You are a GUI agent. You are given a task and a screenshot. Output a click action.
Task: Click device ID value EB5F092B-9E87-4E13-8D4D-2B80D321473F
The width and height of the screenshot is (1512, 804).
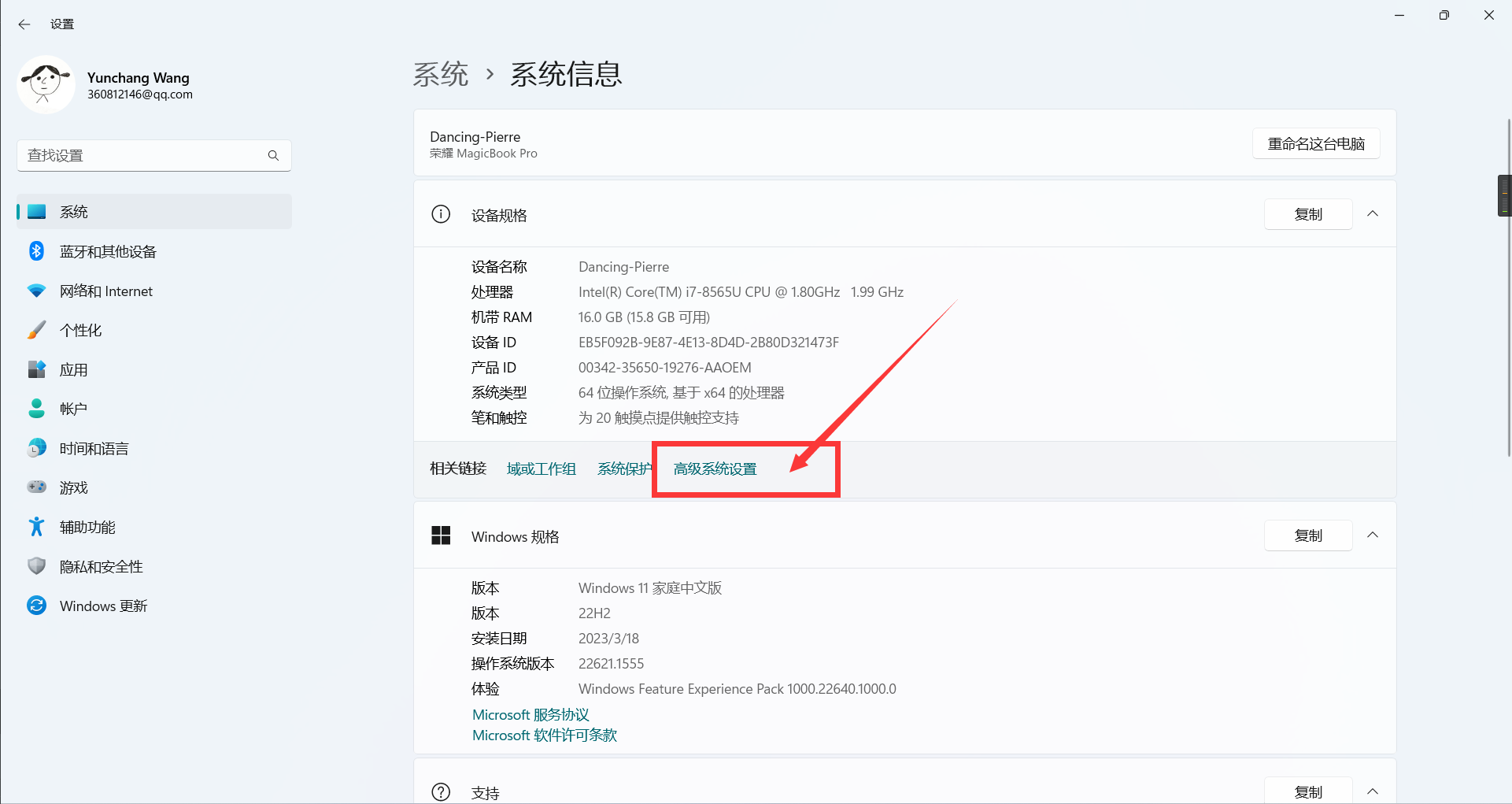tap(708, 343)
